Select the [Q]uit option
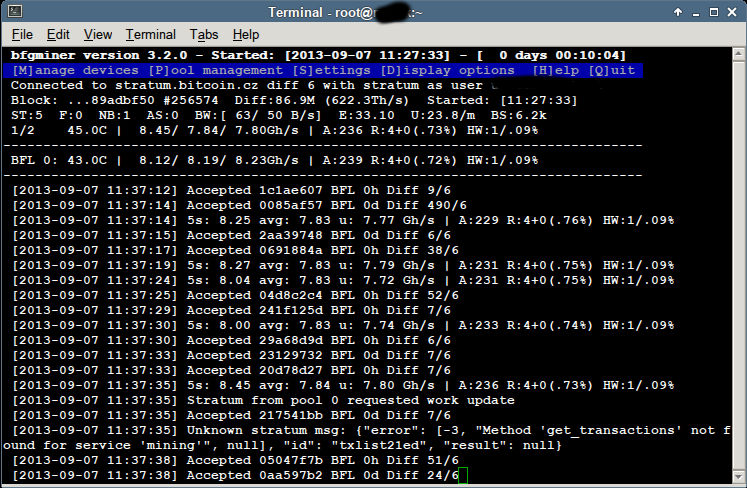The image size is (747, 488). pos(612,71)
